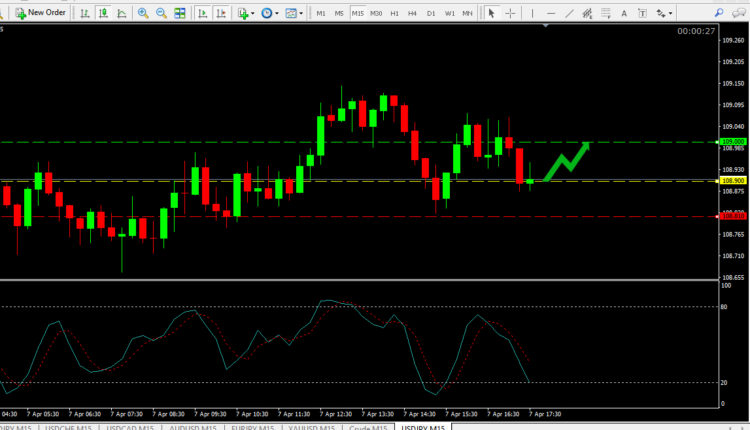Select the text label tool
This screenshot has height=430, width=750.
point(642,13)
